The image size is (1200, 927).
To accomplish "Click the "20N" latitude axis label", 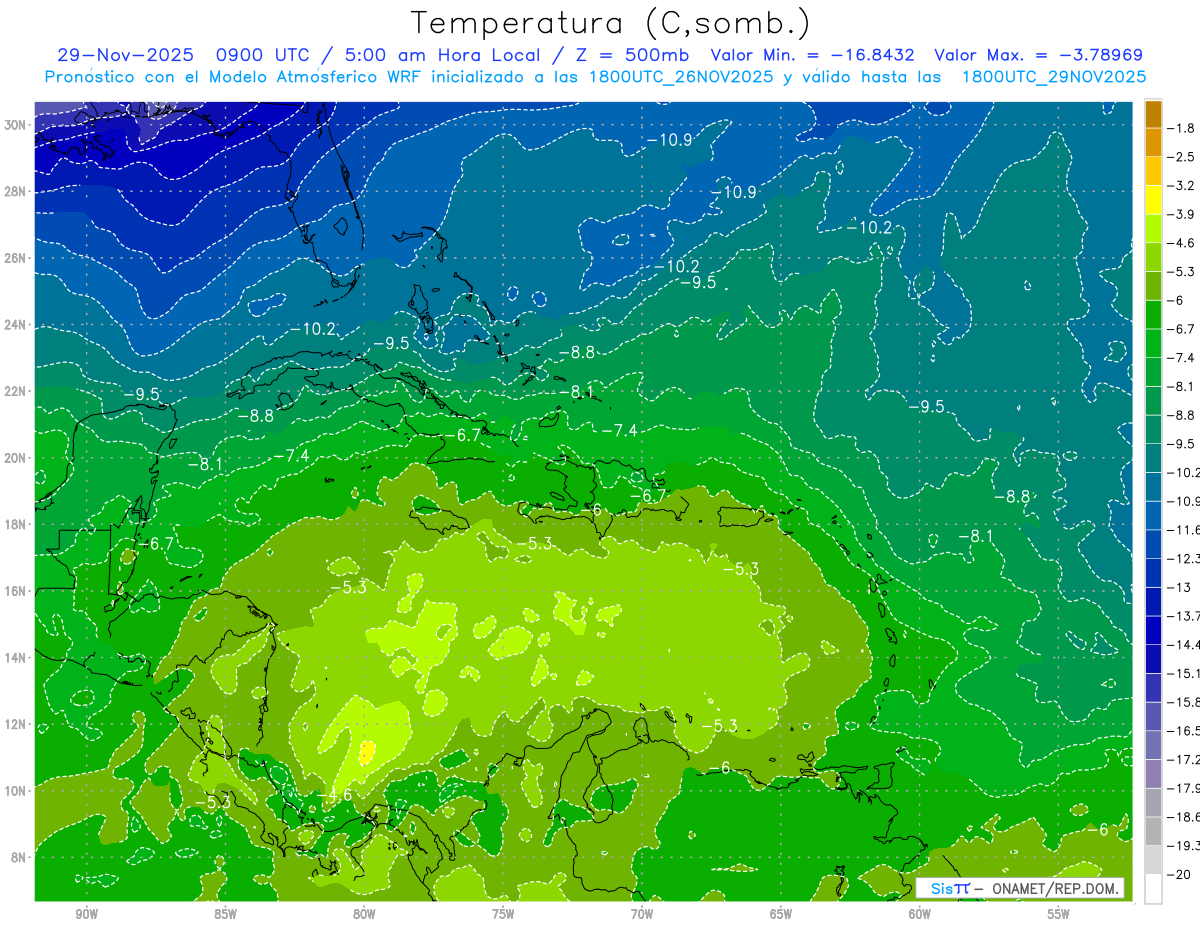I will [16, 457].
